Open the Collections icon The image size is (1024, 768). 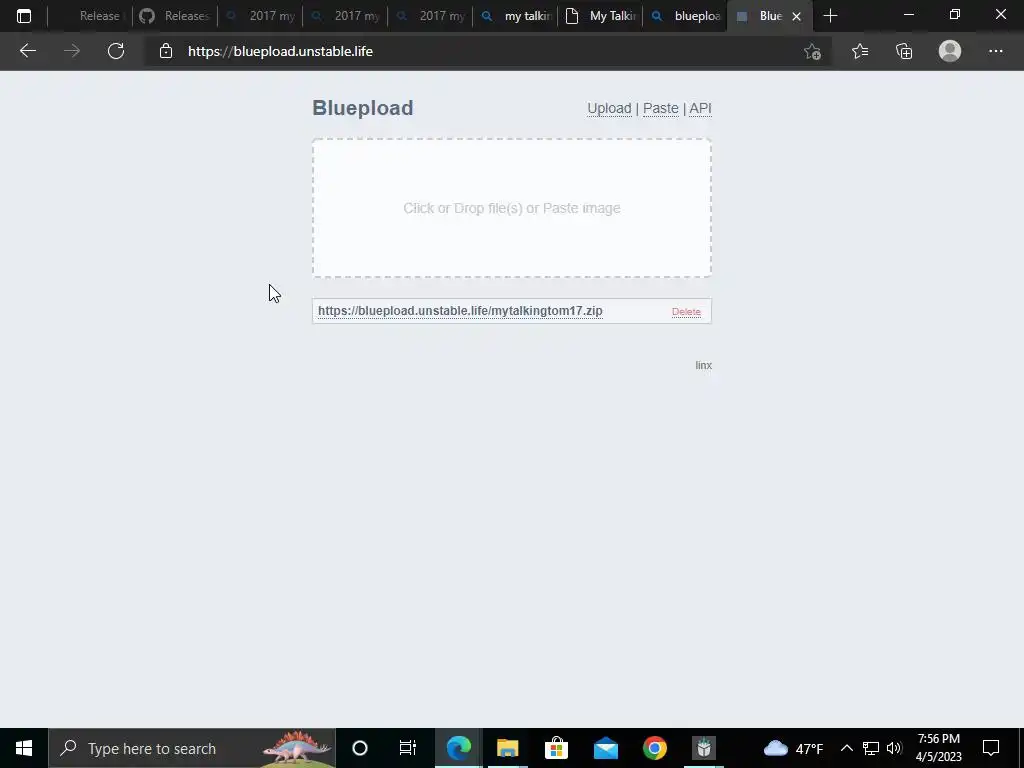[x=904, y=51]
